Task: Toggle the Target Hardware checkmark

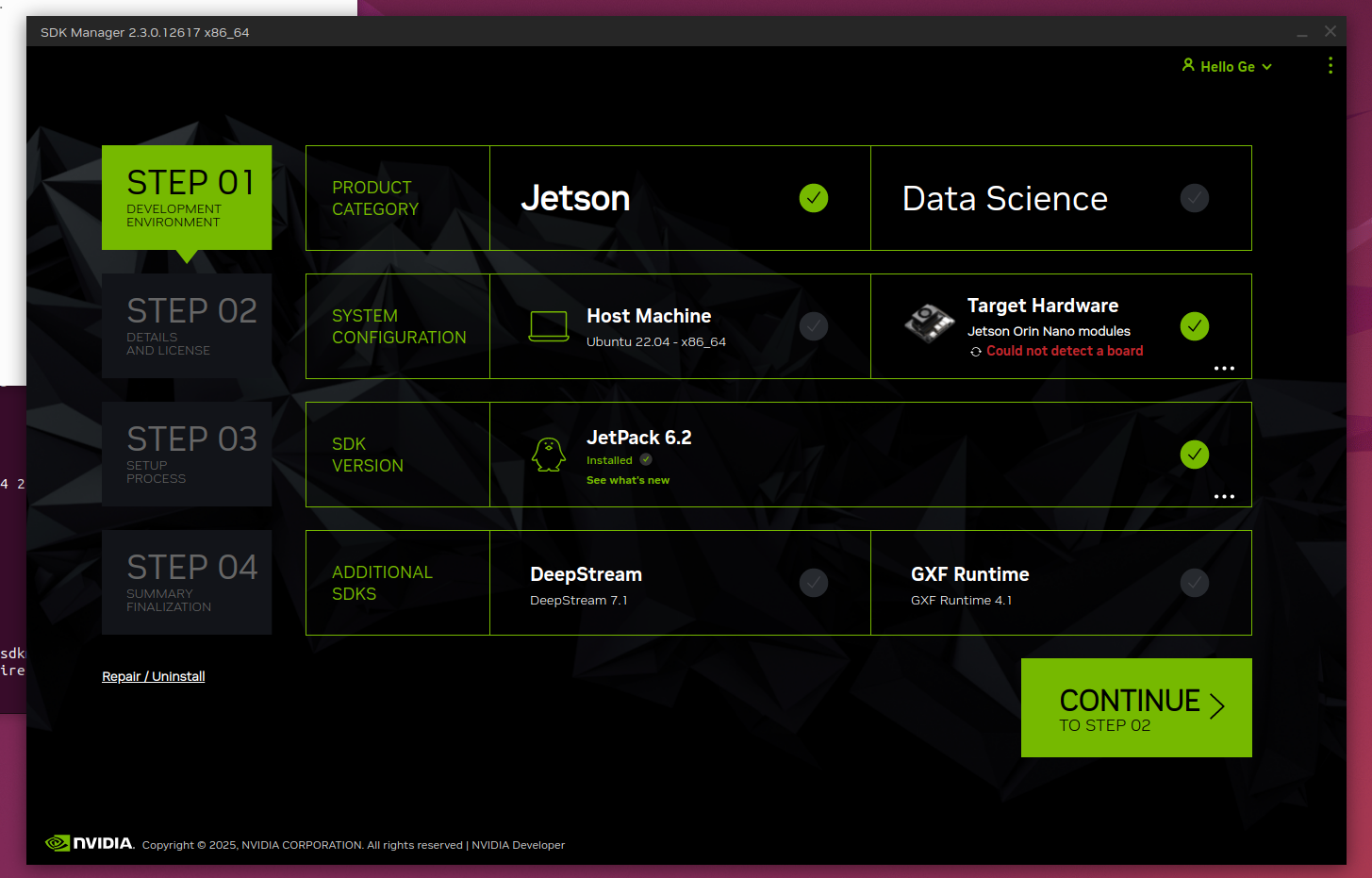Action: point(1195,326)
